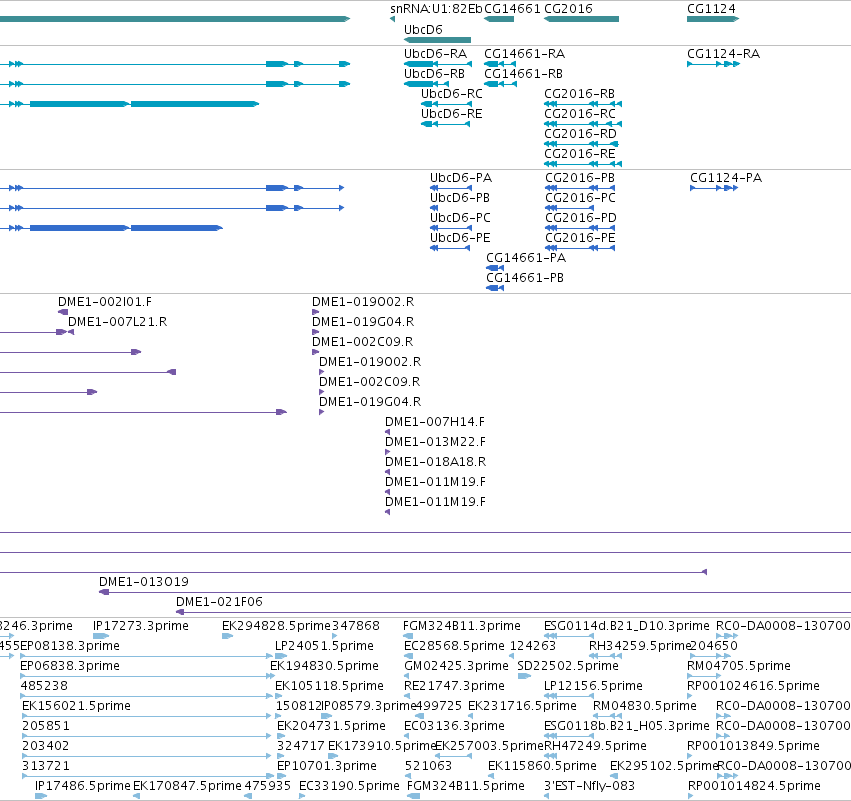Click EST RM04830.5prime
Image resolution: width=851 pixels, height=801 pixels.
(x=645, y=706)
